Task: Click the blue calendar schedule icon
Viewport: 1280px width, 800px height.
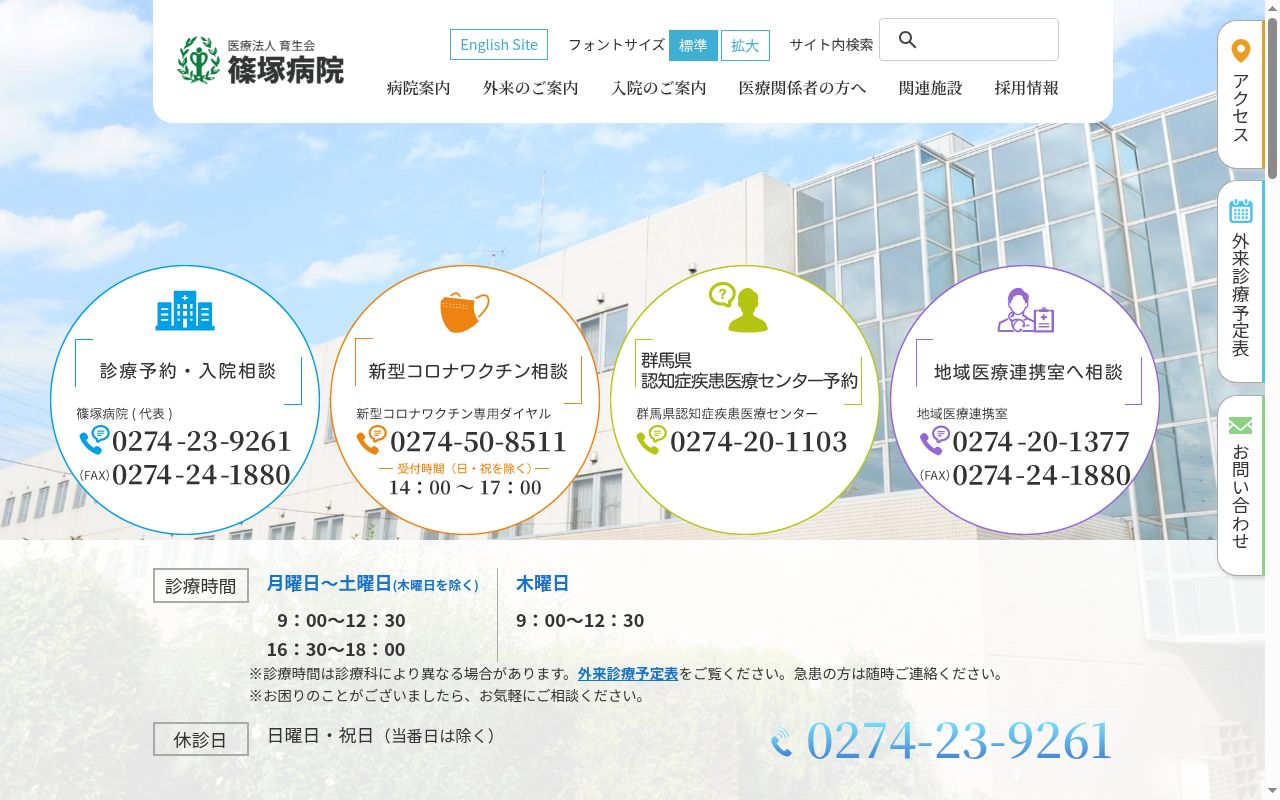Action: coord(1240,210)
